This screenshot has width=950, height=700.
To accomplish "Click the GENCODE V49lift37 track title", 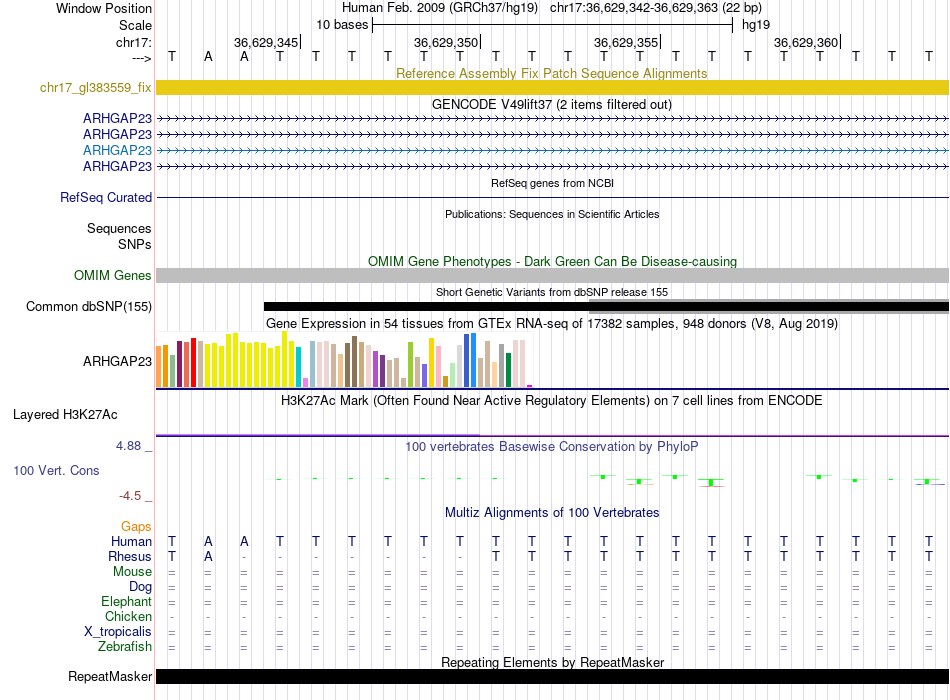I will pos(551,104).
